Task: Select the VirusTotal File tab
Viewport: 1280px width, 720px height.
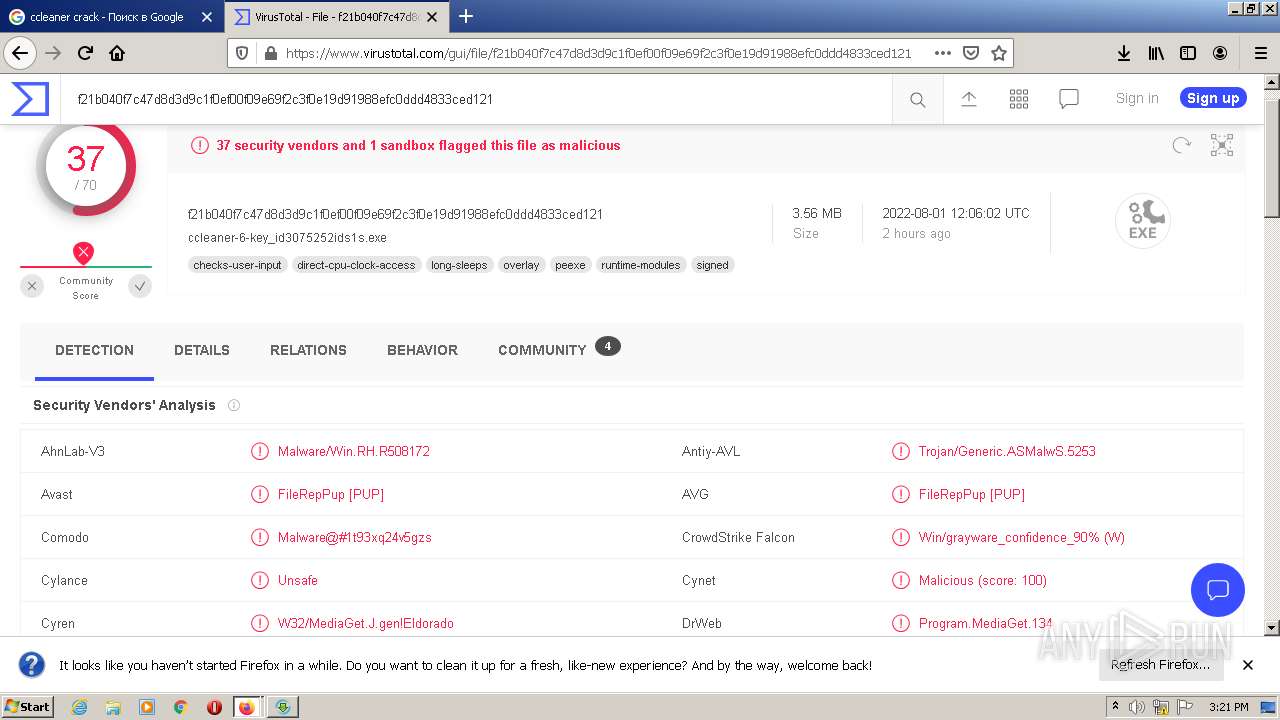Action: (338, 17)
